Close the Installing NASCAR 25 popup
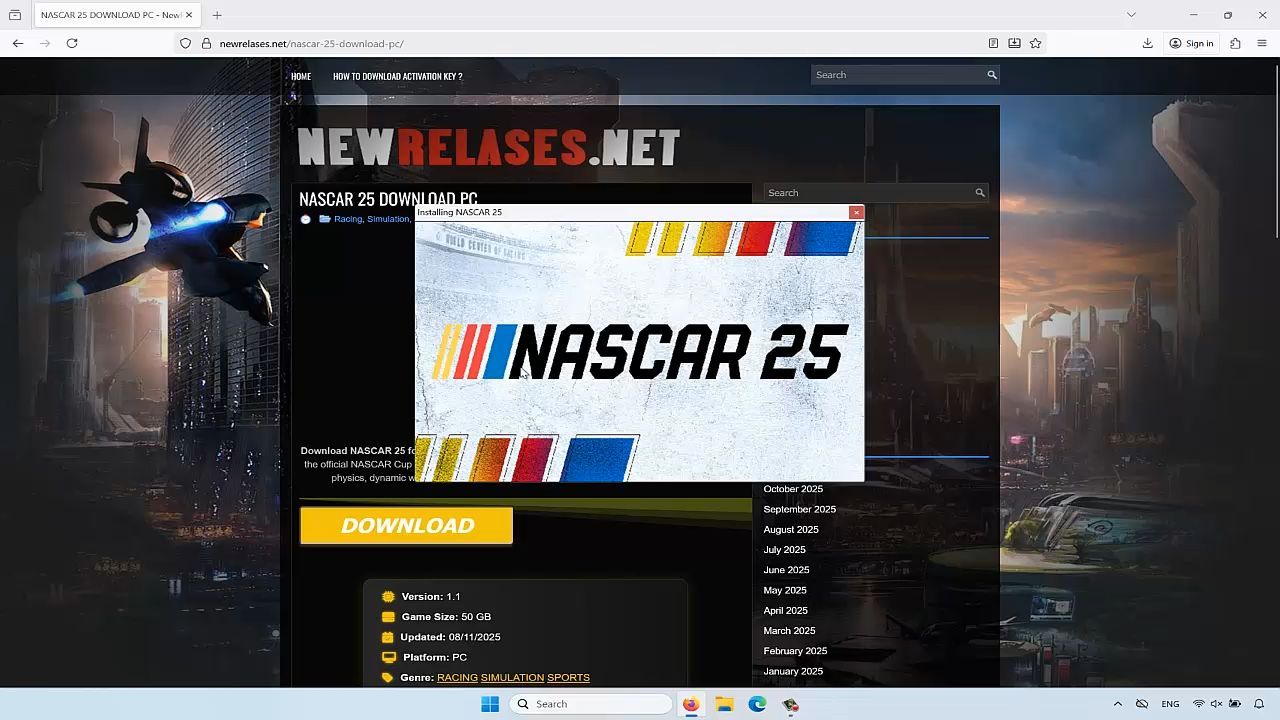Image resolution: width=1280 pixels, height=720 pixels. pos(856,212)
